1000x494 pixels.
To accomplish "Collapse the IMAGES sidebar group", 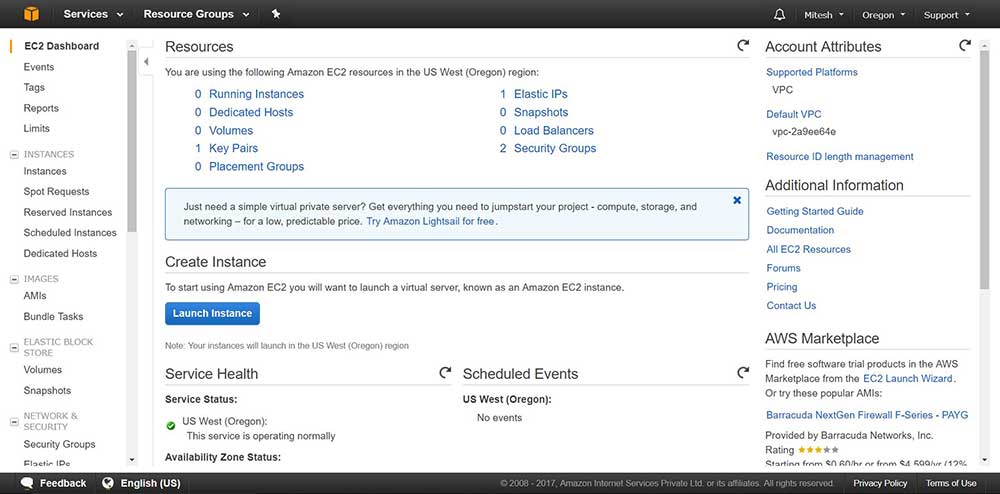I will coord(14,279).
